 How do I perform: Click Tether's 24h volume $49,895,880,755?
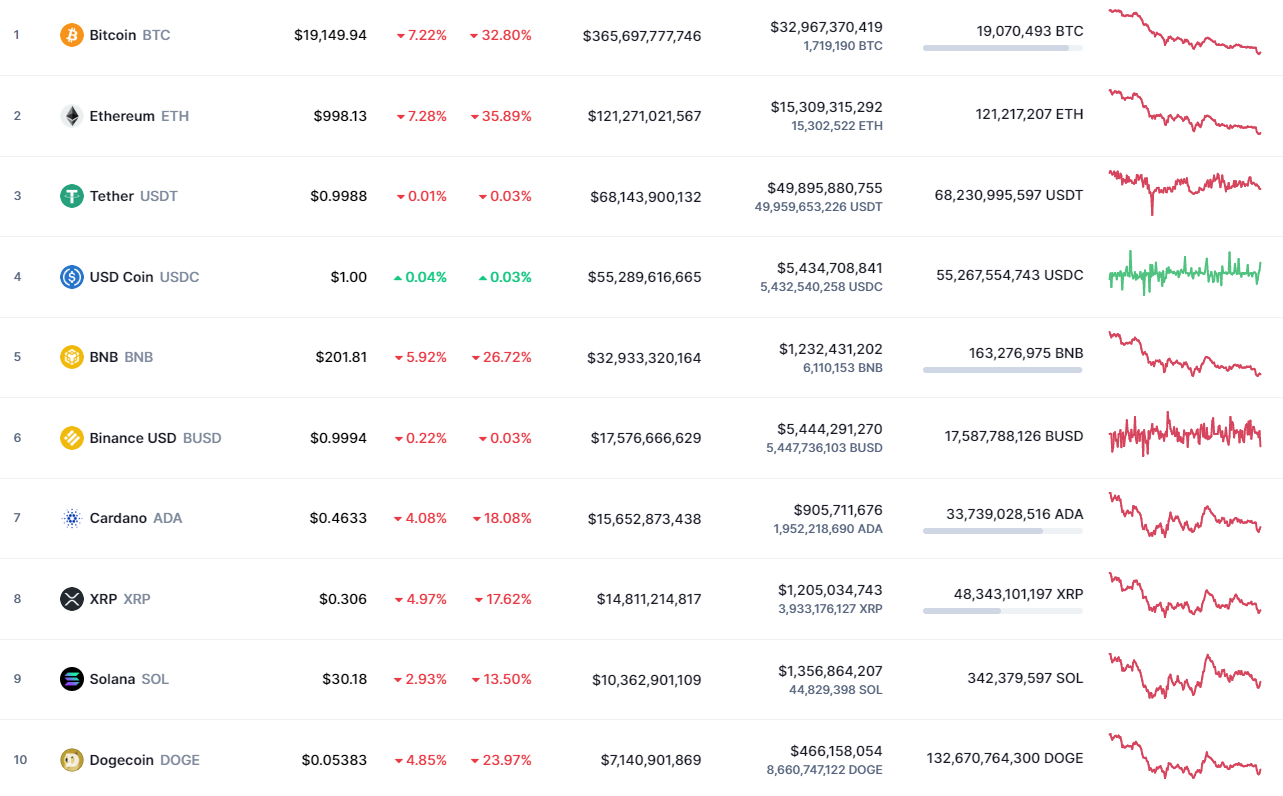coord(824,188)
